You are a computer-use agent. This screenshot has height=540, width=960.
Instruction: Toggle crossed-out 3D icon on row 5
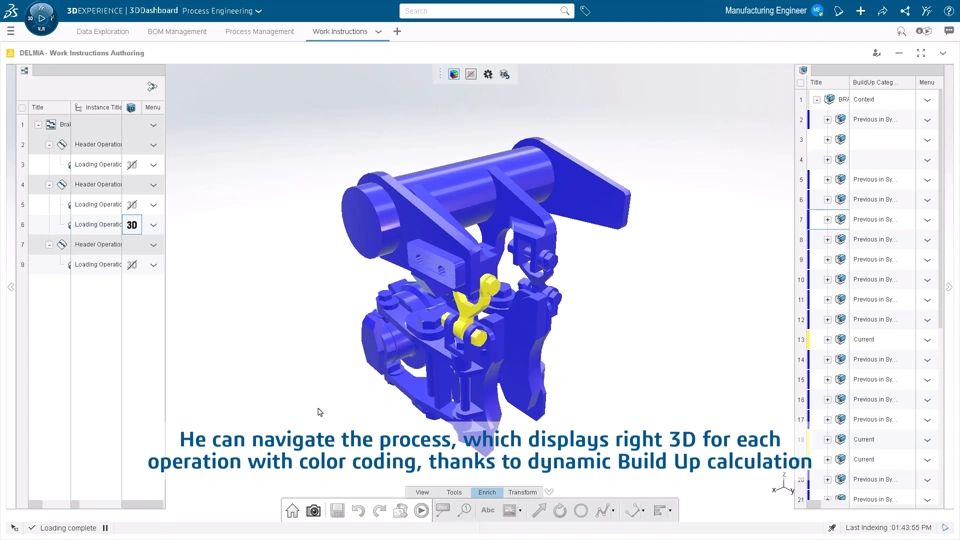pos(132,204)
